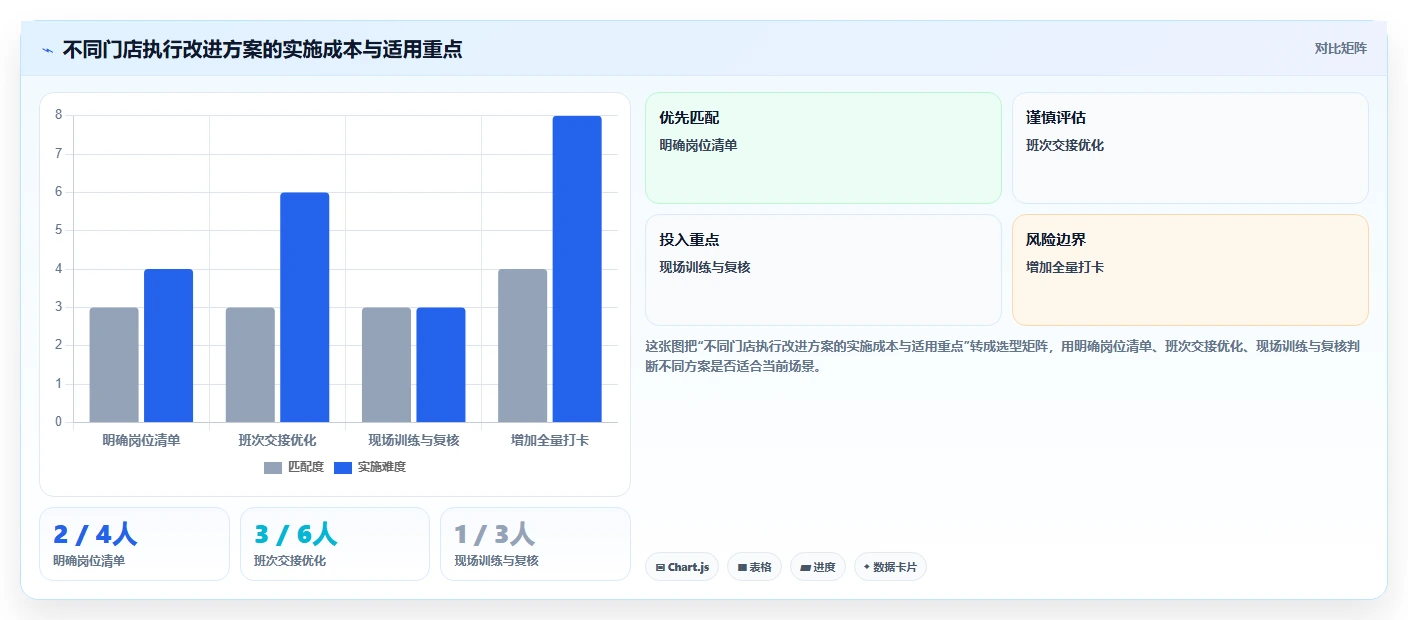Click the 3 / 6人 stat card
1408x620 pixels.
(x=335, y=544)
